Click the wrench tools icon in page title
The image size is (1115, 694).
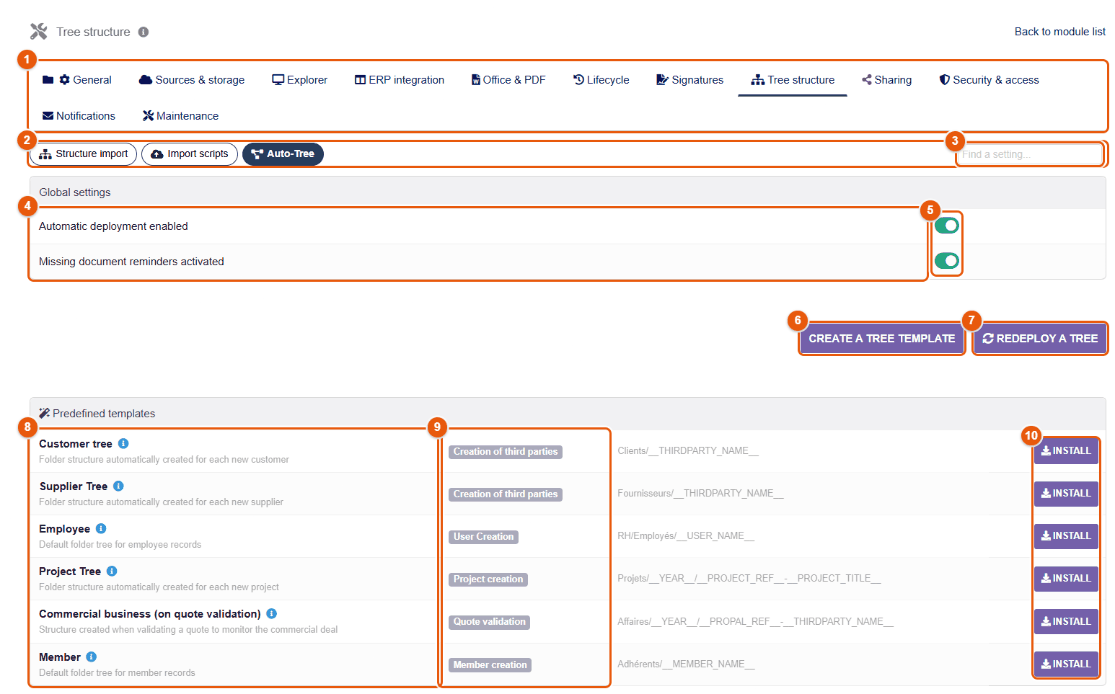(38, 31)
